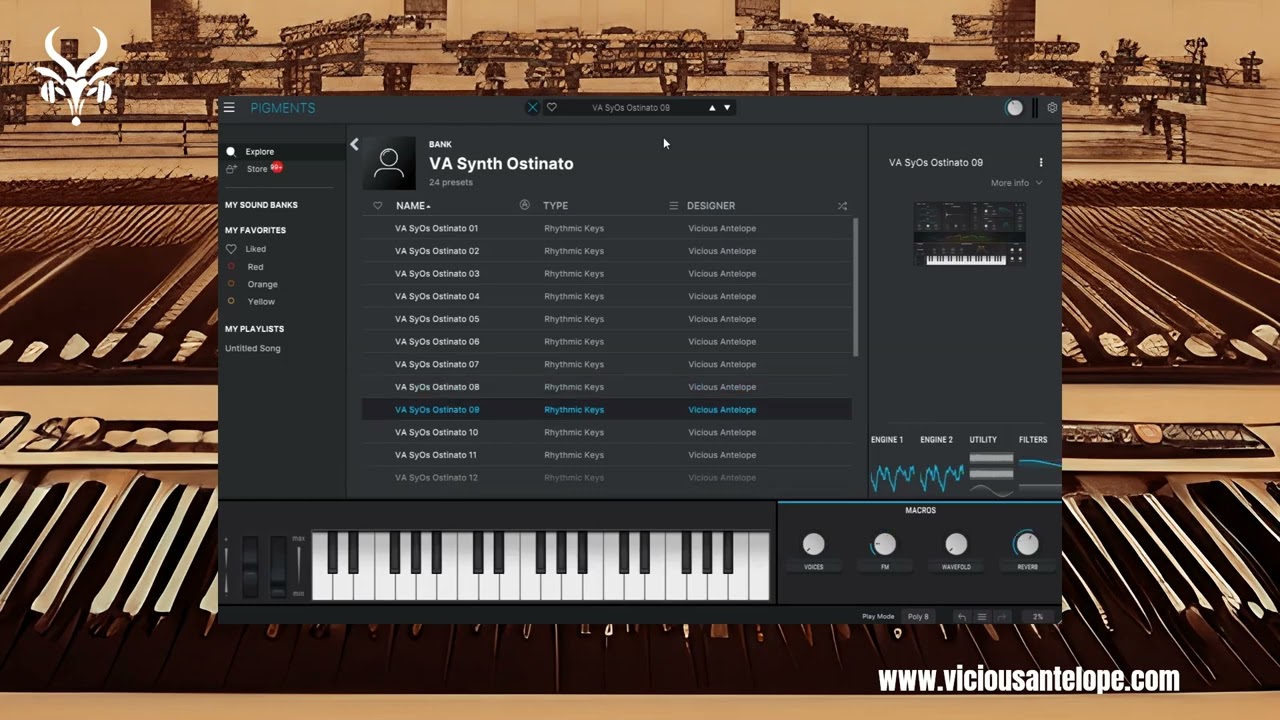Screen dimensions: 1280x720
Task: Open the column options list icon before Designer
Action: pyautogui.click(x=673, y=206)
